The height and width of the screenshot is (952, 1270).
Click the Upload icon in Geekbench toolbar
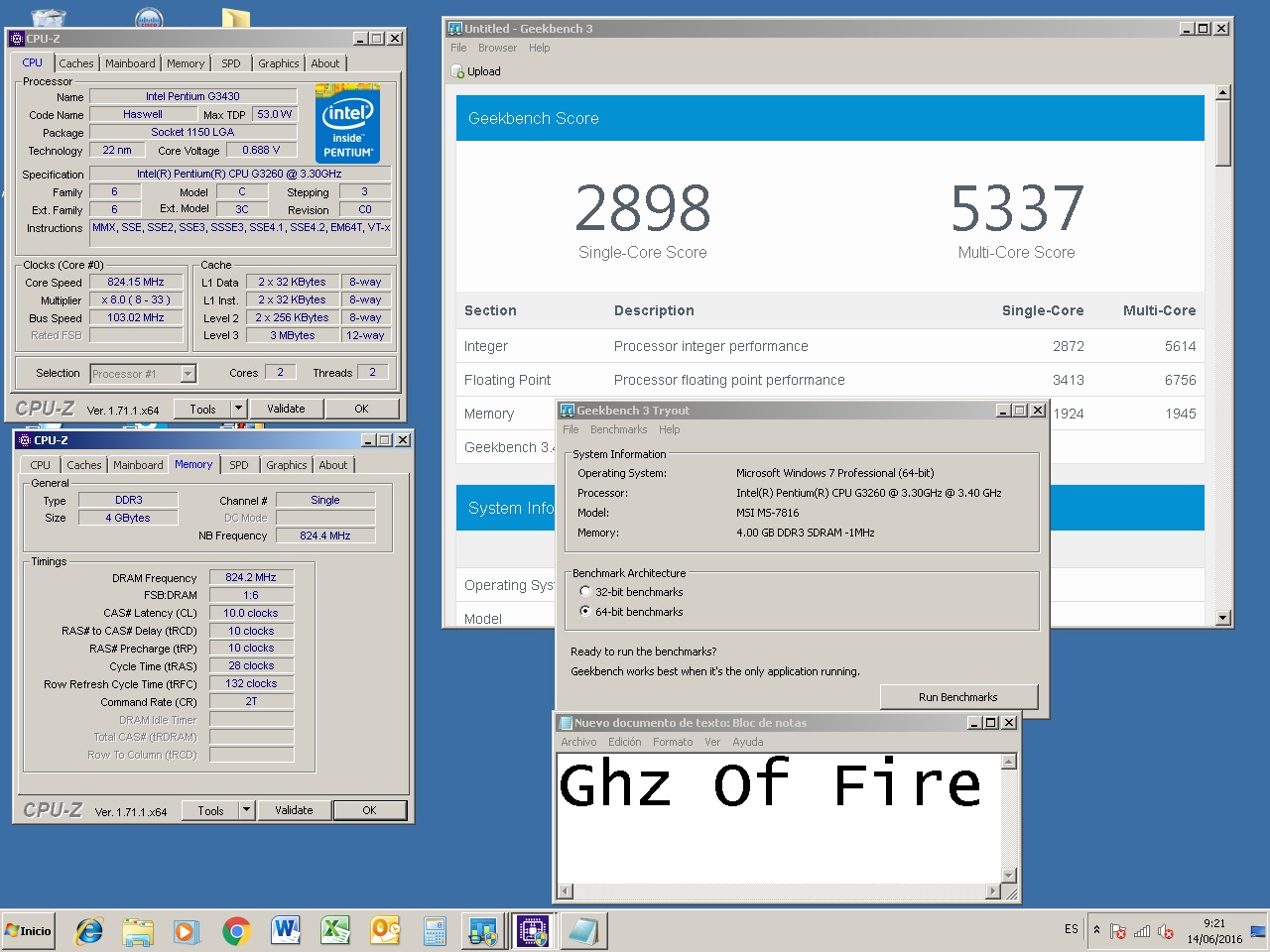457,71
